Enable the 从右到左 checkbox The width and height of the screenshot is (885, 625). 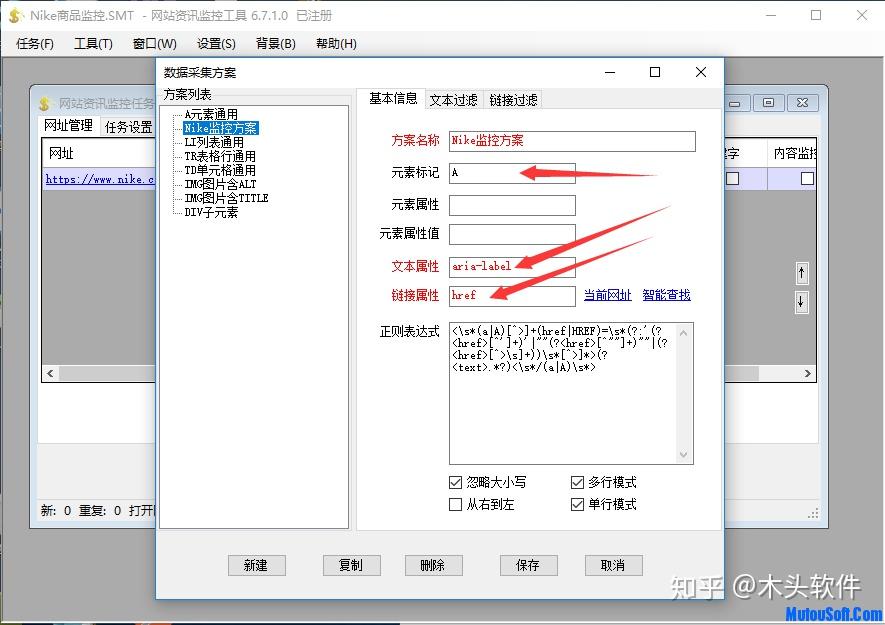pos(455,504)
